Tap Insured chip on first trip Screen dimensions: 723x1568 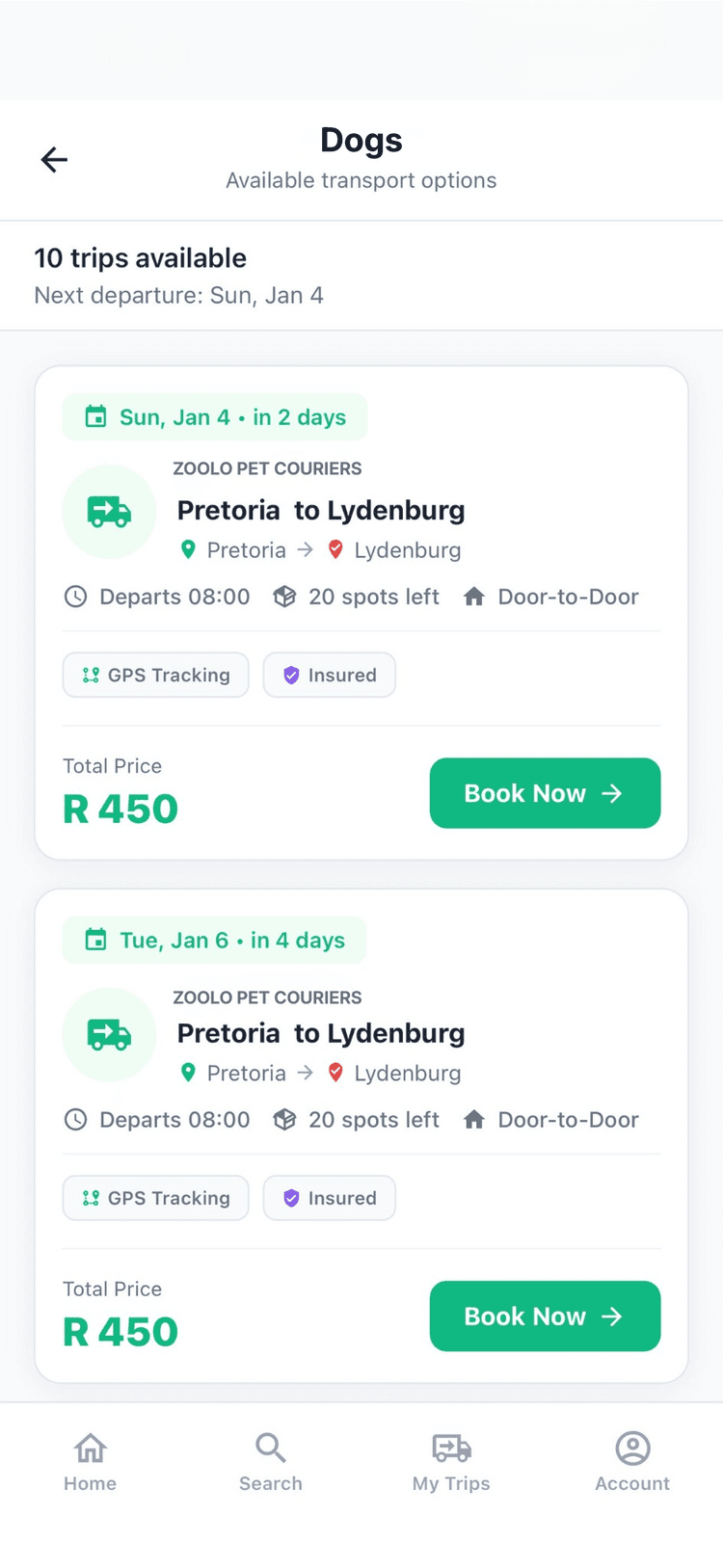click(x=330, y=676)
